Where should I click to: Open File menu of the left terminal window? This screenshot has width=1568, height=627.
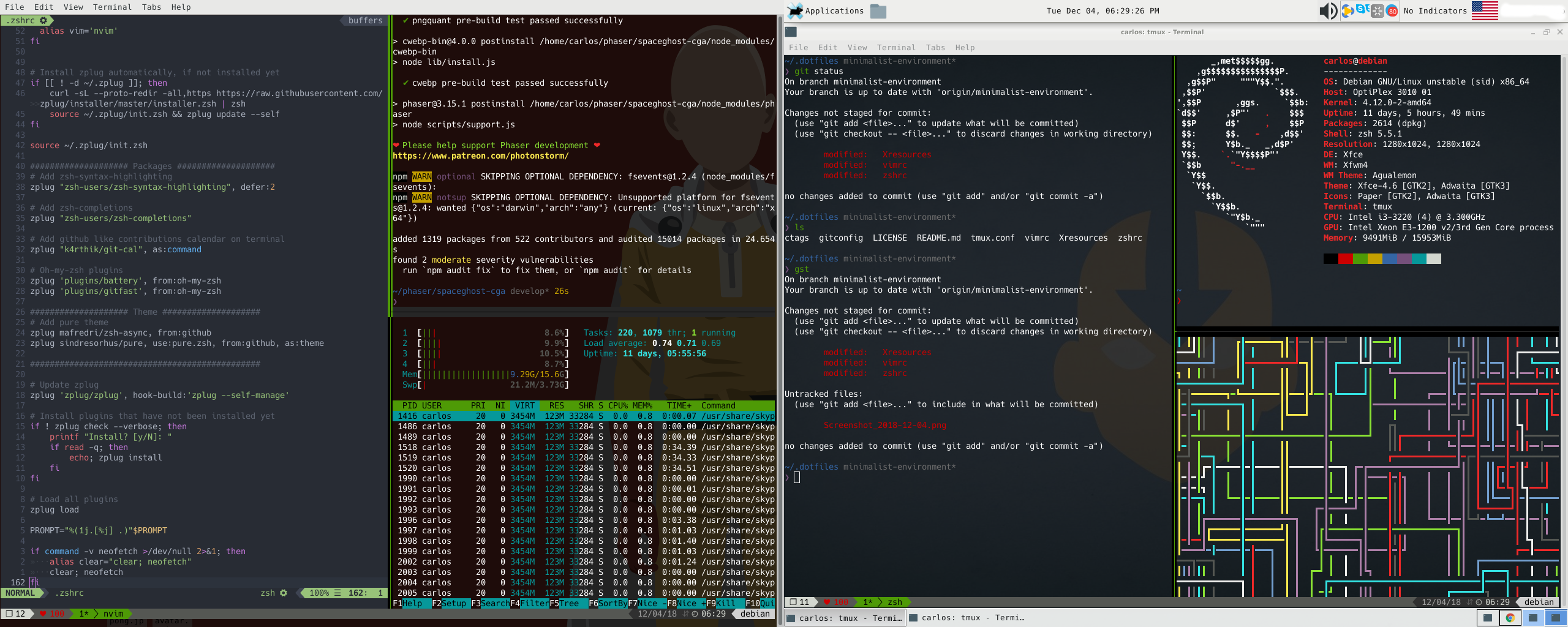15,7
